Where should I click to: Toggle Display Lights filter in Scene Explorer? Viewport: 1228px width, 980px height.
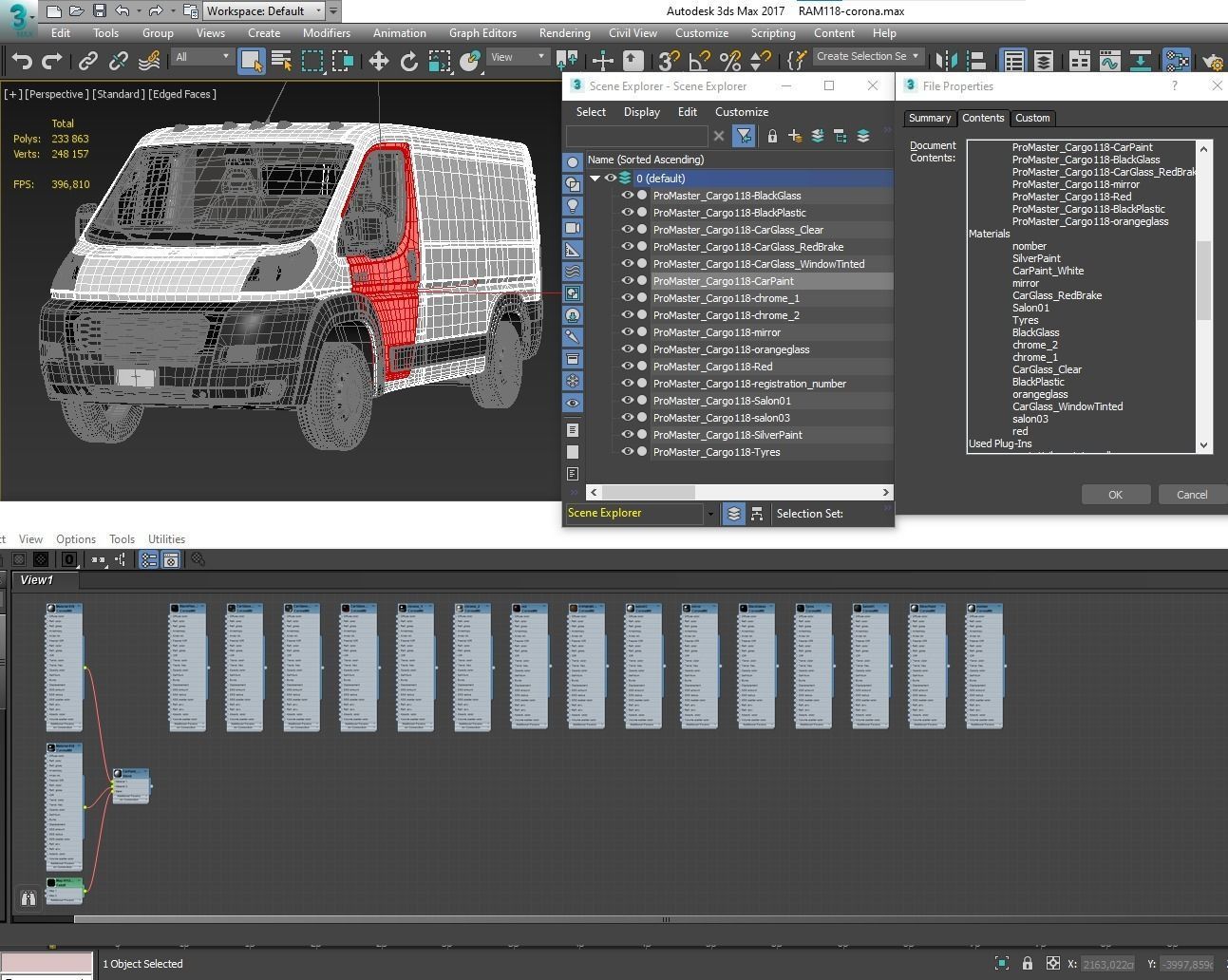[x=573, y=206]
